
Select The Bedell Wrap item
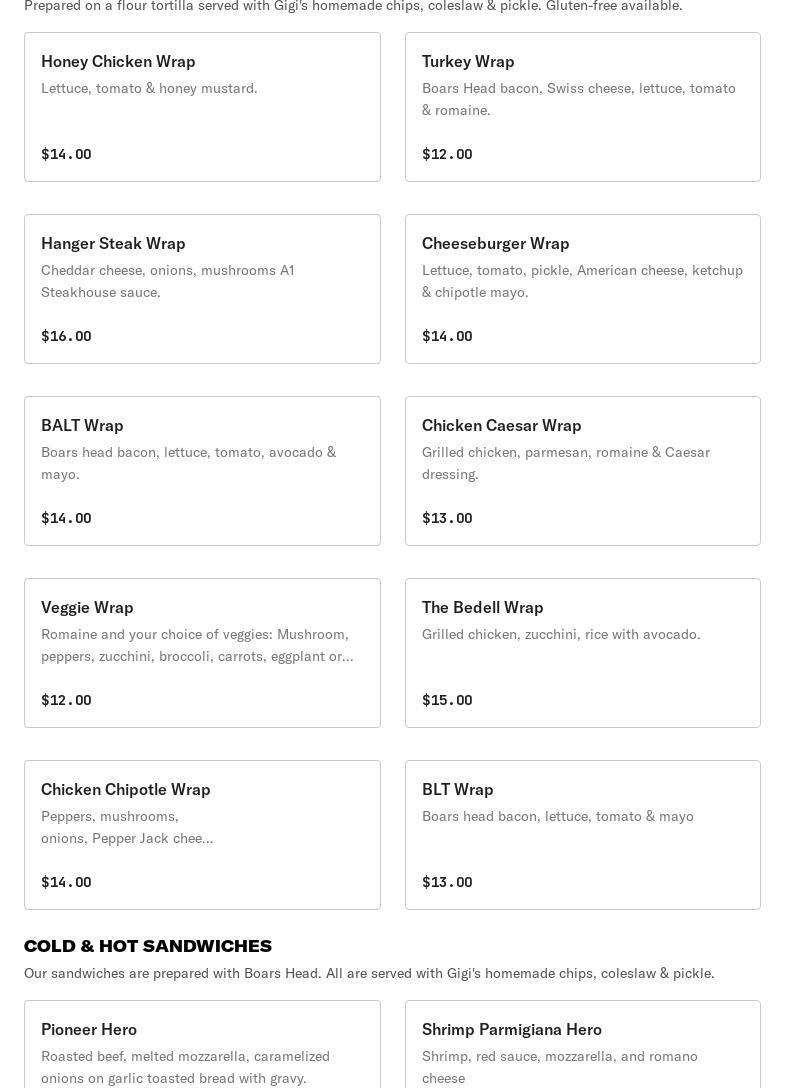[582, 653]
